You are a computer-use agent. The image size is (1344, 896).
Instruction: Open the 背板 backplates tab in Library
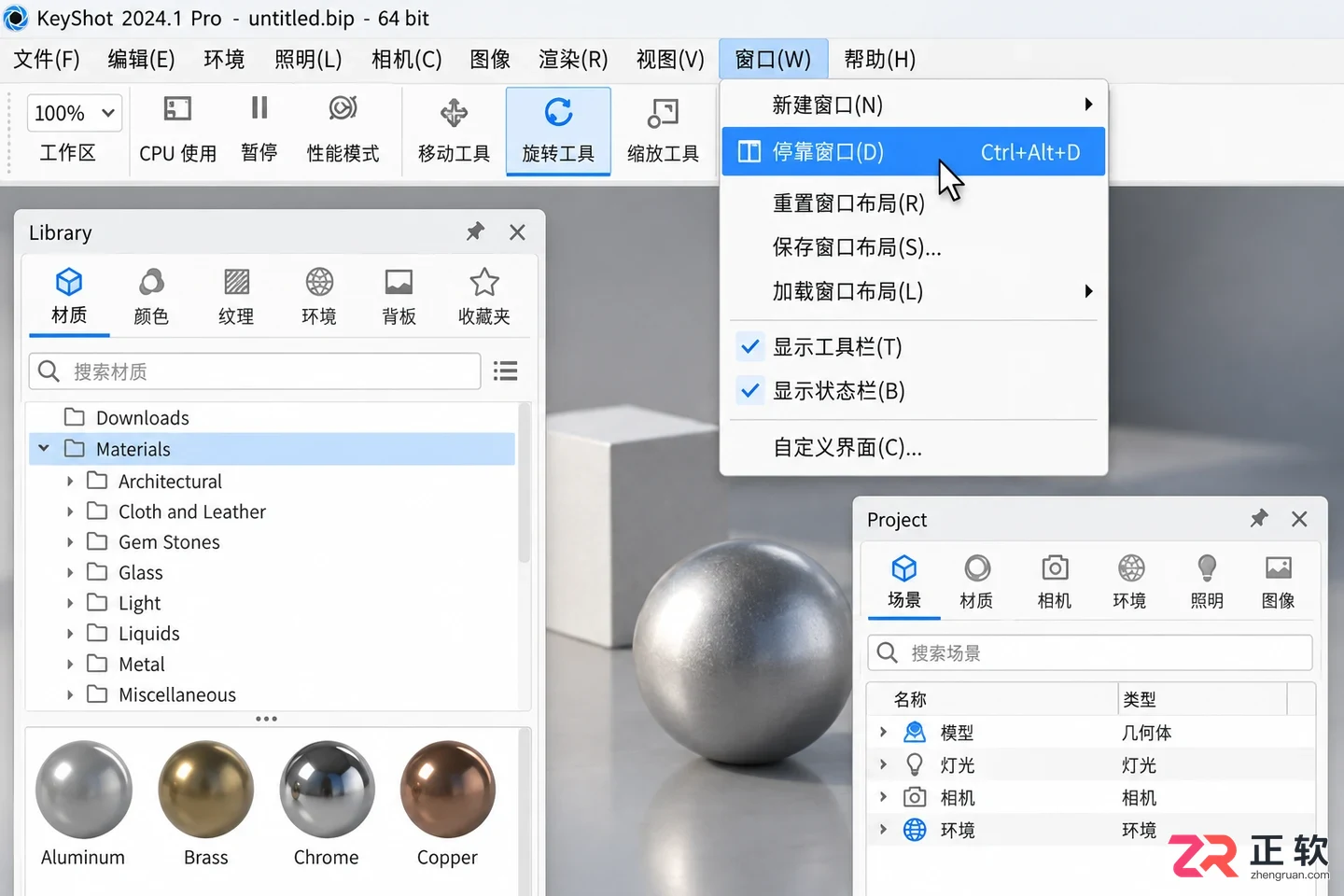(x=399, y=297)
